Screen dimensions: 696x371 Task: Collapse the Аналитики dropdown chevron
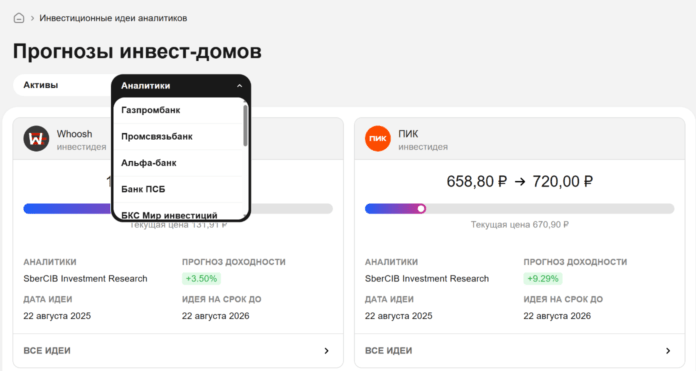239,86
